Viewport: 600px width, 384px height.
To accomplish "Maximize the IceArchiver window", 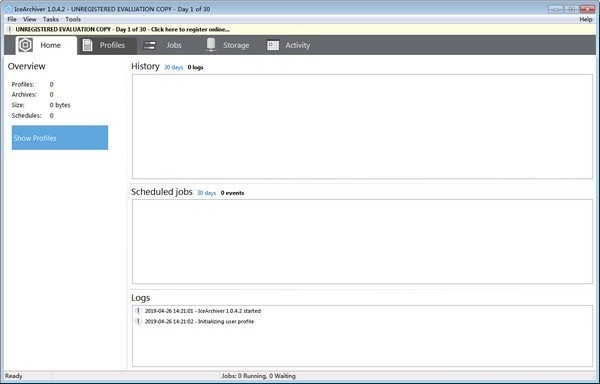I will (571, 9).
